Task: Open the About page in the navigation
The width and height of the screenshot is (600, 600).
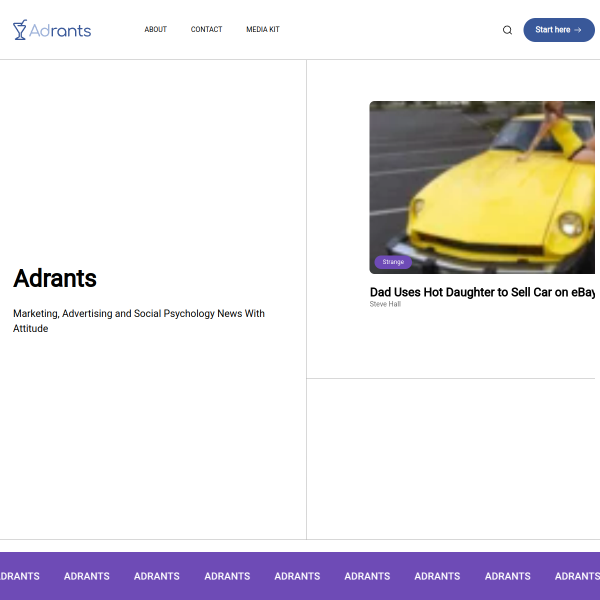Action: coord(155,29)
